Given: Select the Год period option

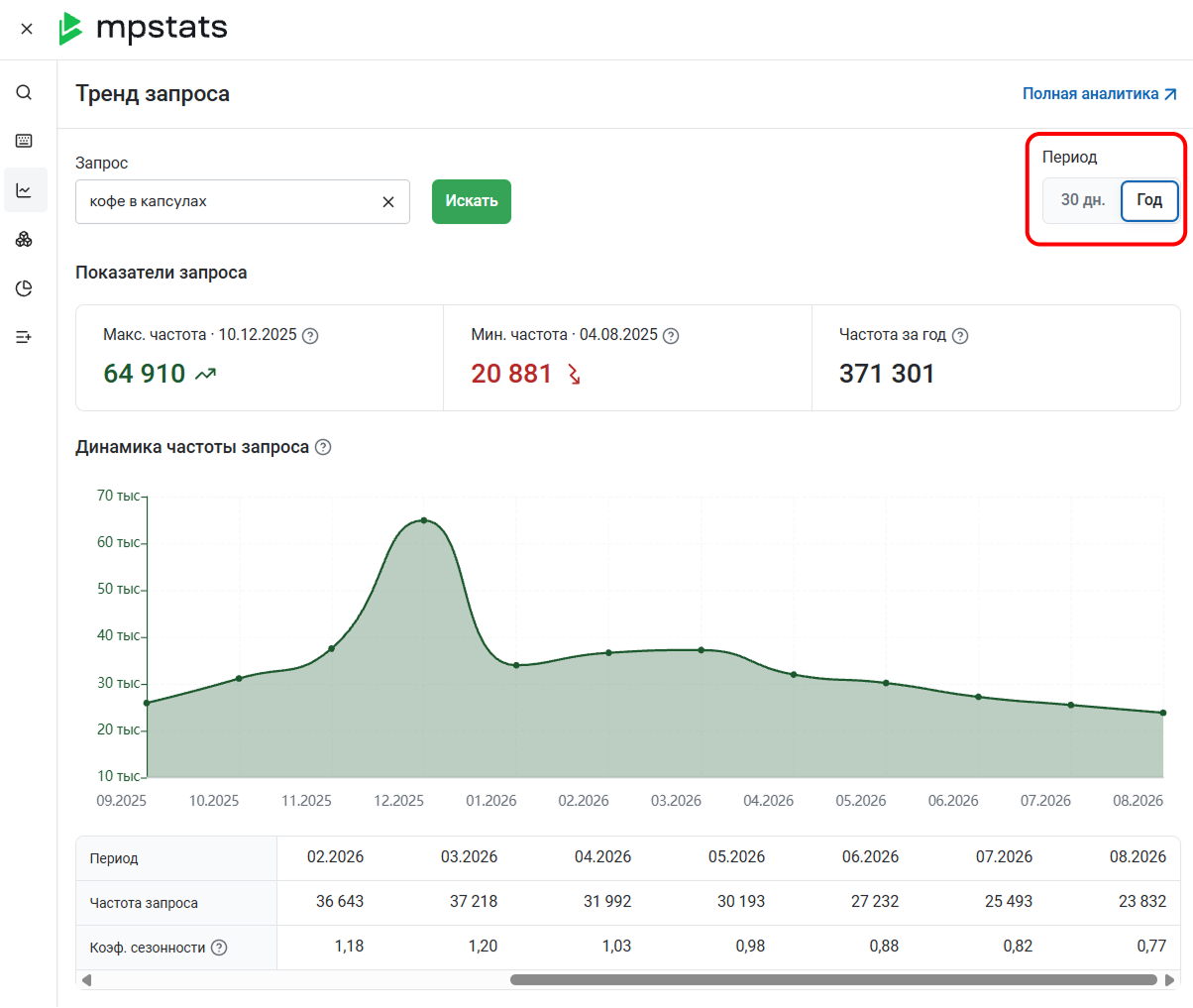Looking at the screenshot, I should point(1149,200).
